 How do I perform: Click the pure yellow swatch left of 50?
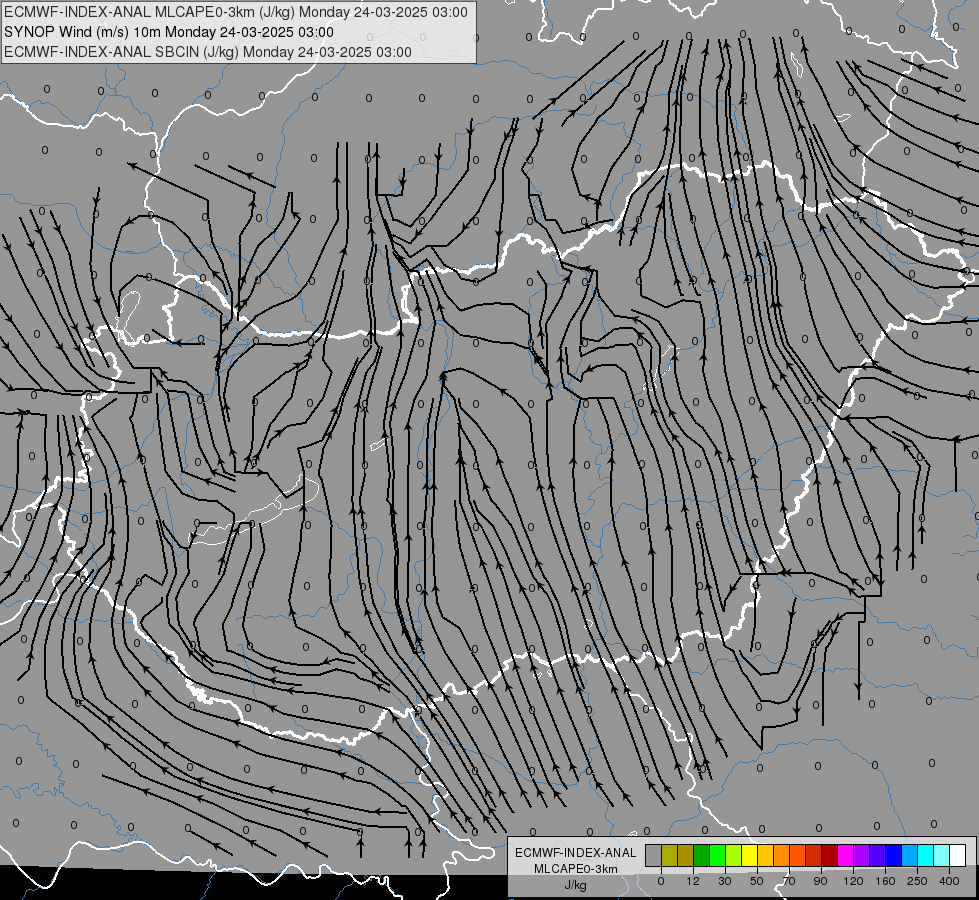[749, 856]
